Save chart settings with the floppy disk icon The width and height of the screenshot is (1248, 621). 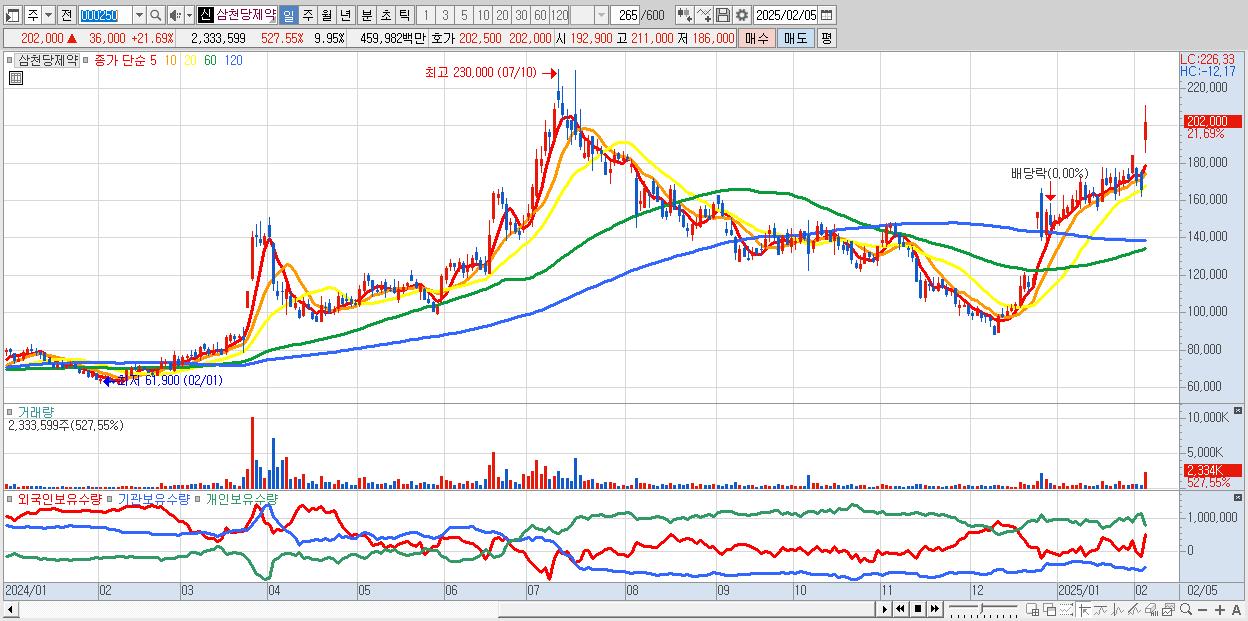723,15
